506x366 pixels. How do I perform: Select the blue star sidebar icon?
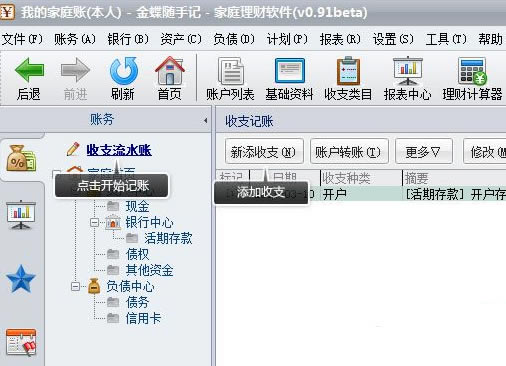tap(21, 279)
